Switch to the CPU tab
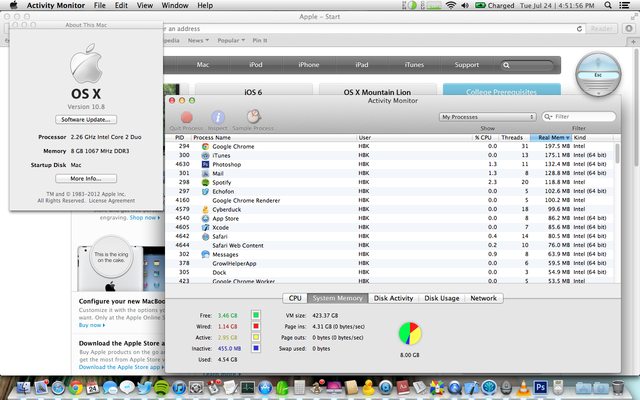Image resolution: width=640 pixels, height=400 pixels. 295,298
